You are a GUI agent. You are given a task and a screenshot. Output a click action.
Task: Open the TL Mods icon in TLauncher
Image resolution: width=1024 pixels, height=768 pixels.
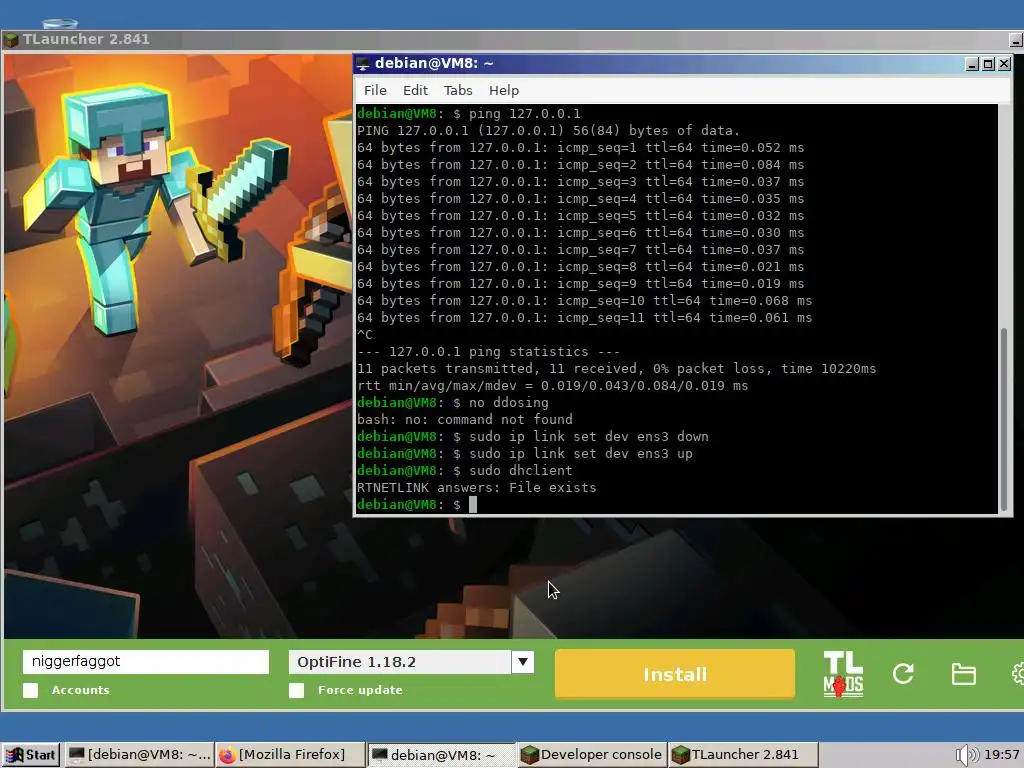click(843, 674)
